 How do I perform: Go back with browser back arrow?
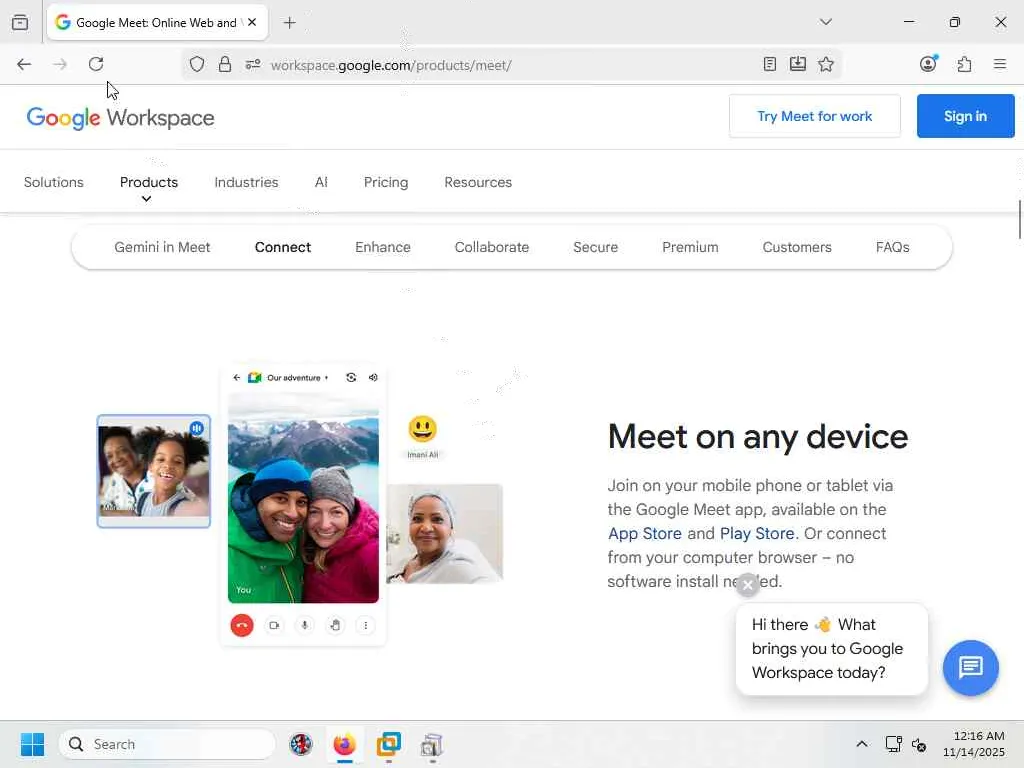(x=24, y=64)
